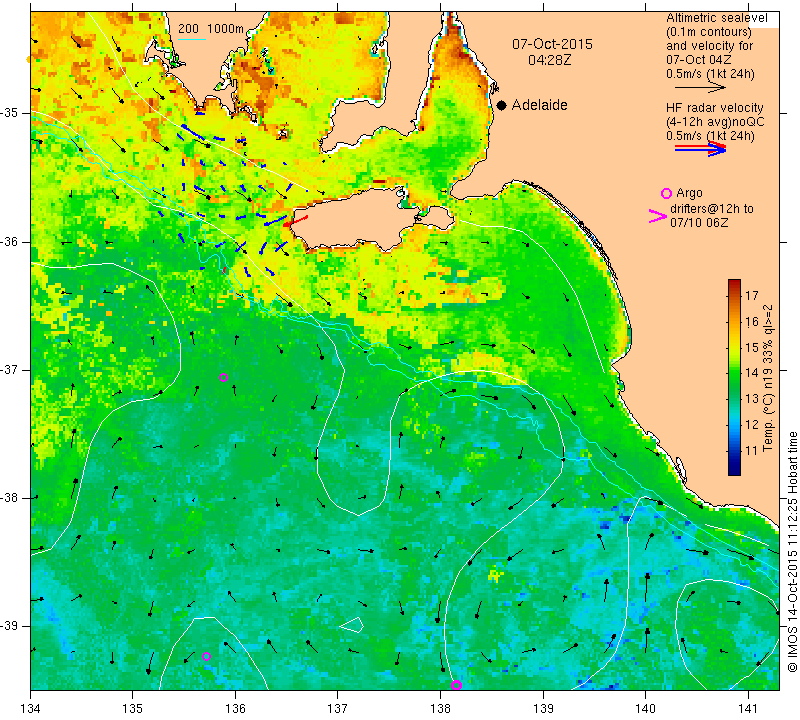This screenshot has height=720, width=800.
Task: Click the date text 07-Oct-2015
Action: [553, 44]
